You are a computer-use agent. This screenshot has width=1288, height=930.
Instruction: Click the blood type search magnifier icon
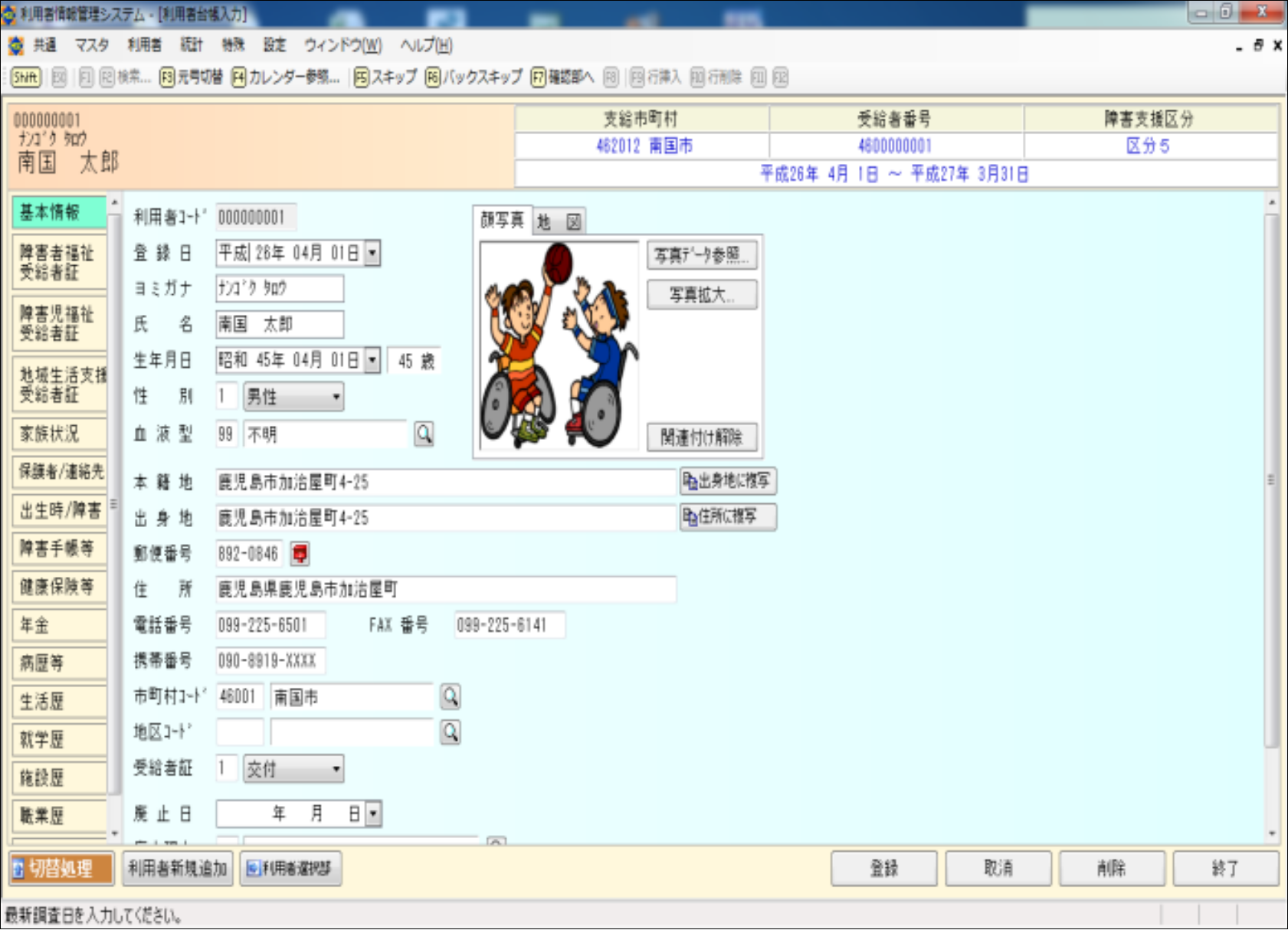tap(424, 434)
